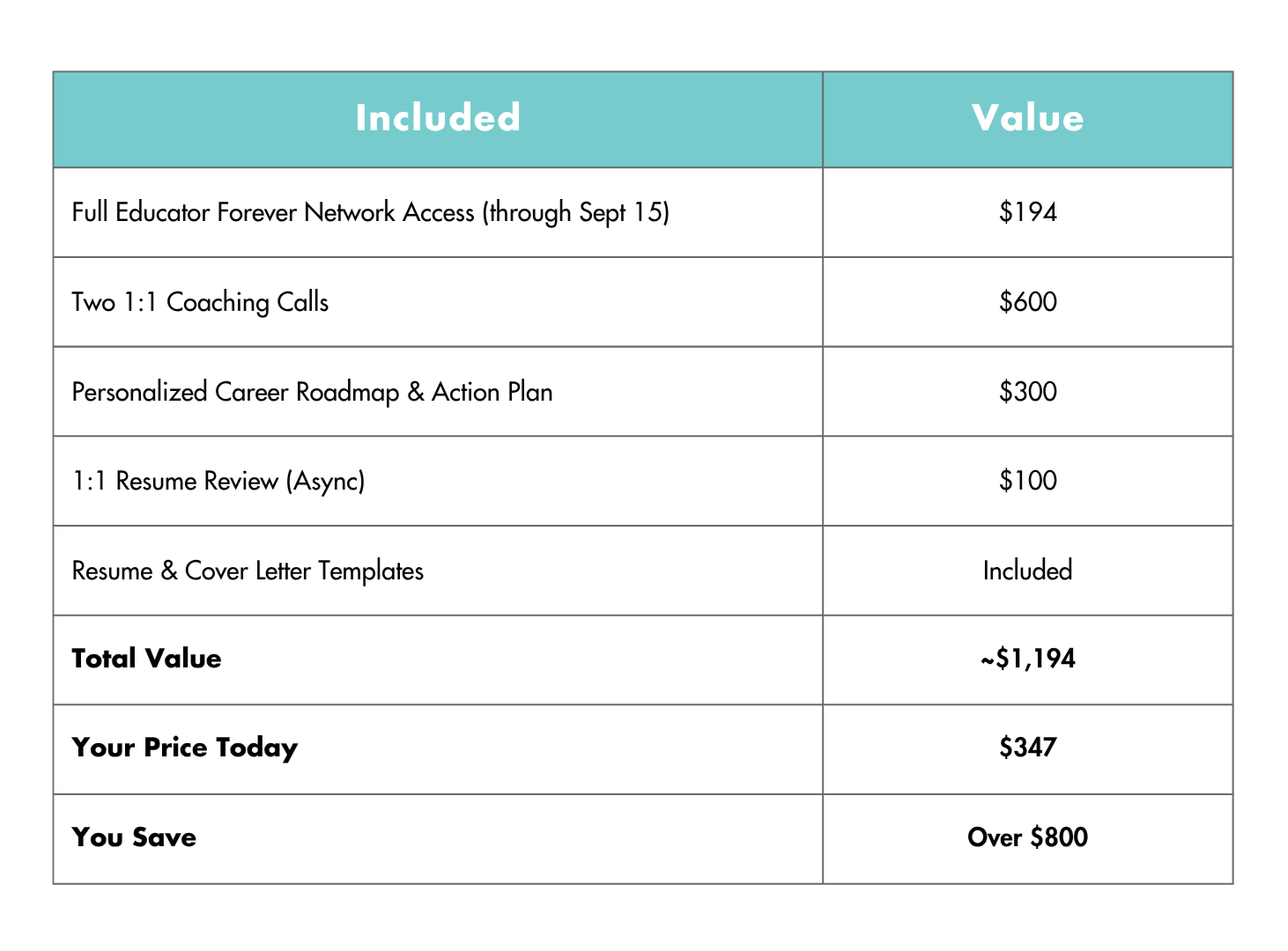Click the Over $800 savings text

coord(1027,837)
